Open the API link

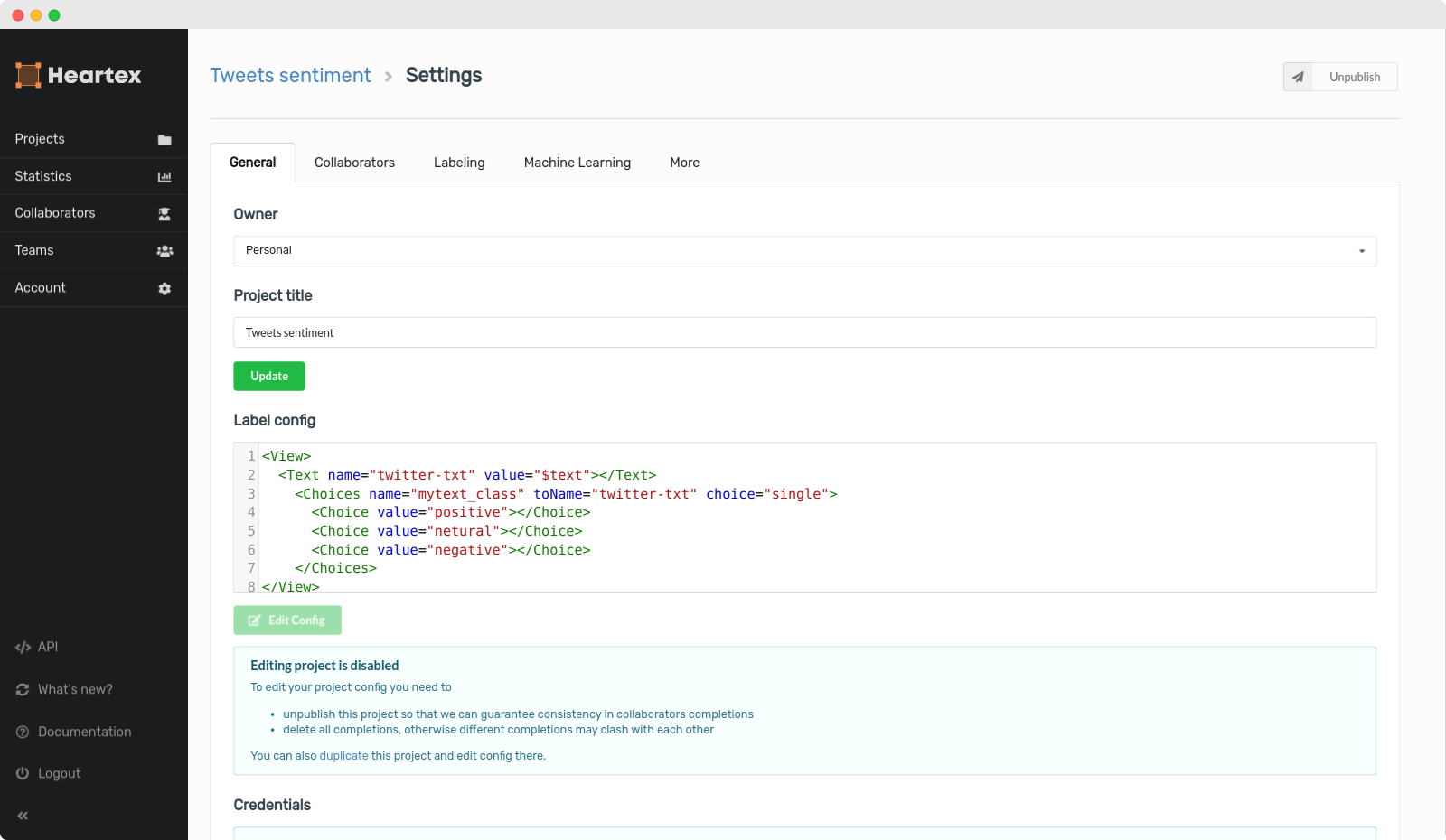48,647
